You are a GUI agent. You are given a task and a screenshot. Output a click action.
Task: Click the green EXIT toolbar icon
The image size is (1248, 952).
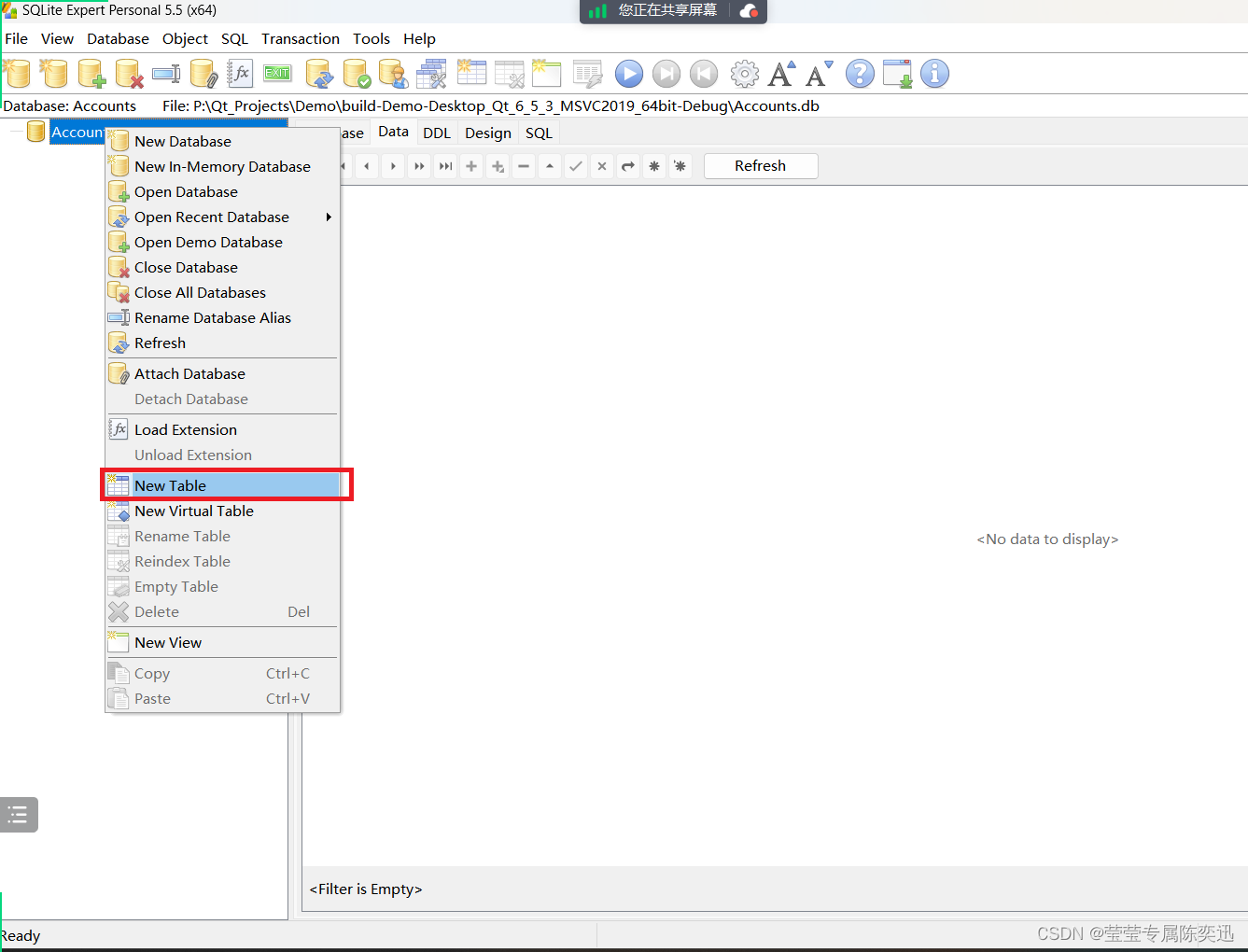277,73
